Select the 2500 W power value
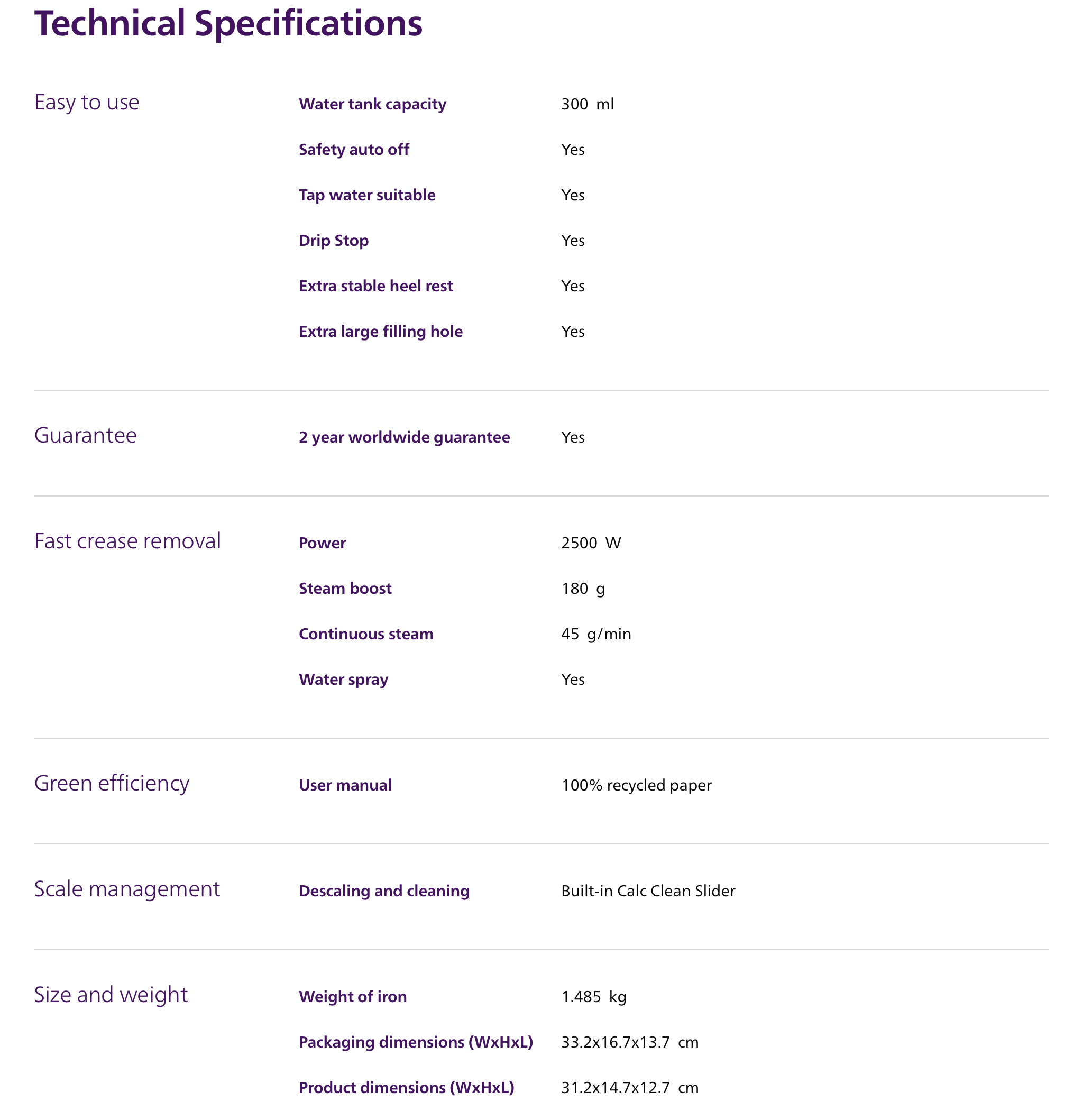 point(590,543)
